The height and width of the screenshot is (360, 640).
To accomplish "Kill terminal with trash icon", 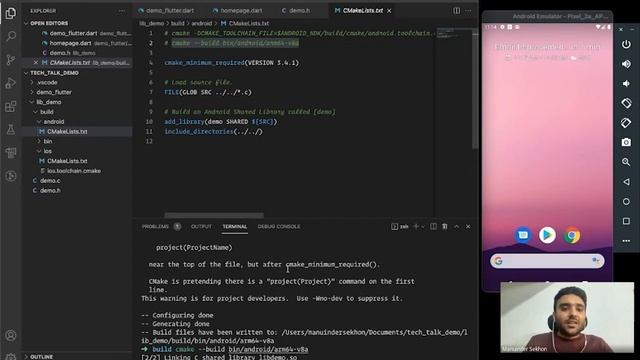I will [x=445, y=226].
